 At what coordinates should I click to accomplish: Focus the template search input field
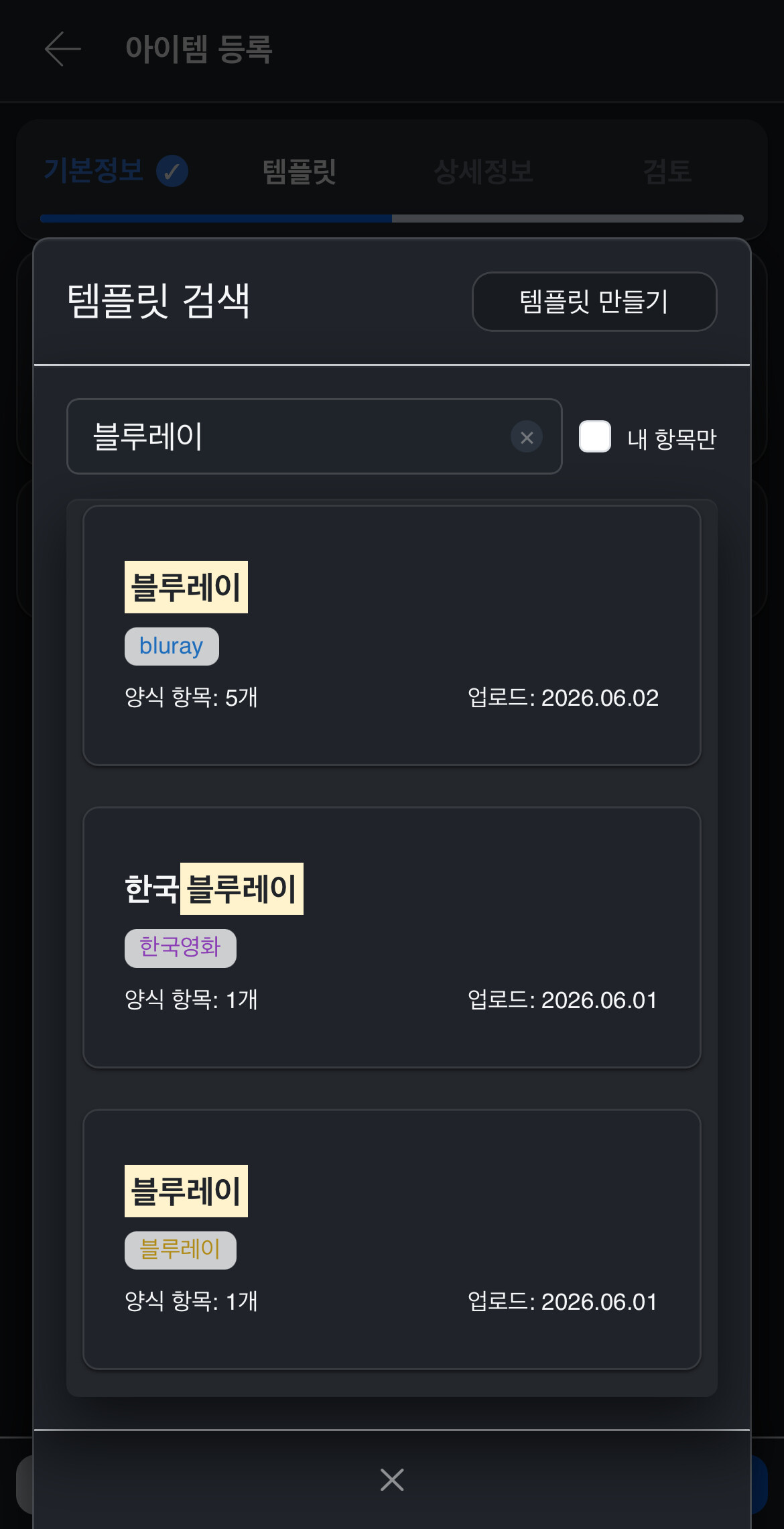pyautogui.click(x=314, y=436)
